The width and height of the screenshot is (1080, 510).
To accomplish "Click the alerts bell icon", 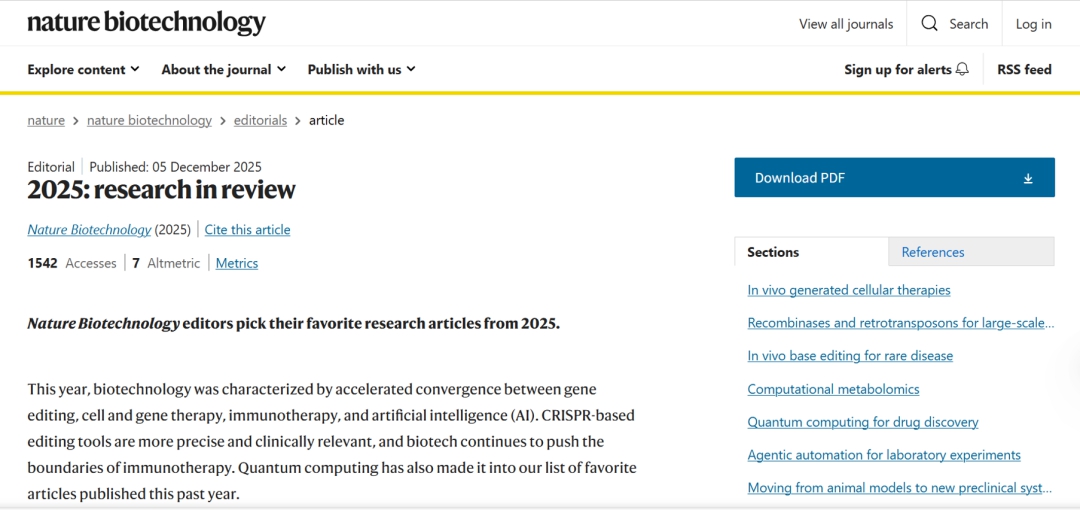I will click(963, 69).
